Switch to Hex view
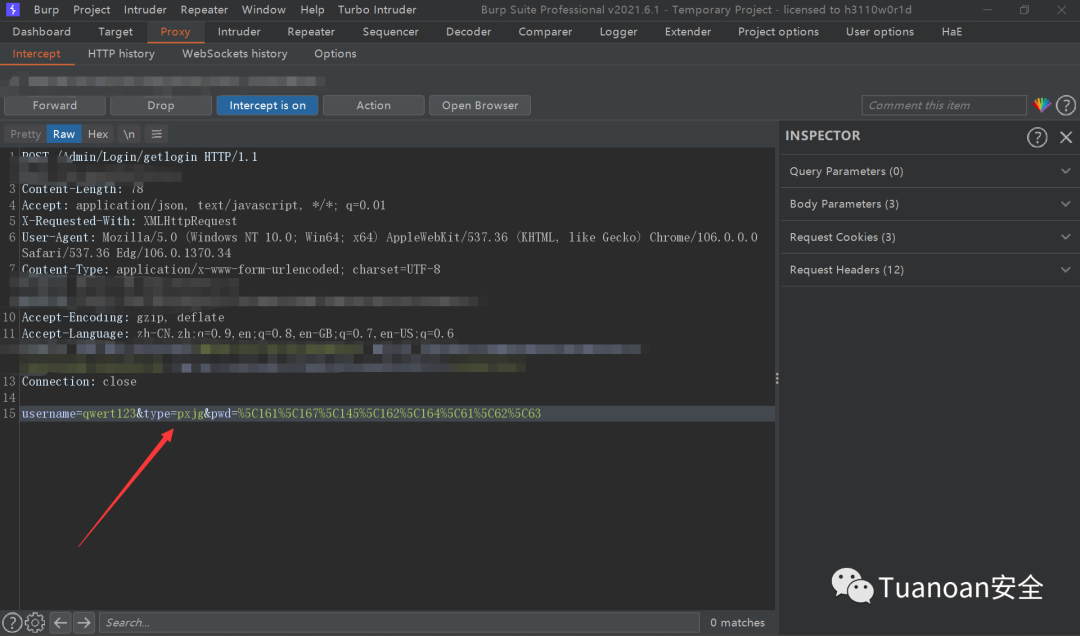This screenshot has width=1080, height=636. 98,134
